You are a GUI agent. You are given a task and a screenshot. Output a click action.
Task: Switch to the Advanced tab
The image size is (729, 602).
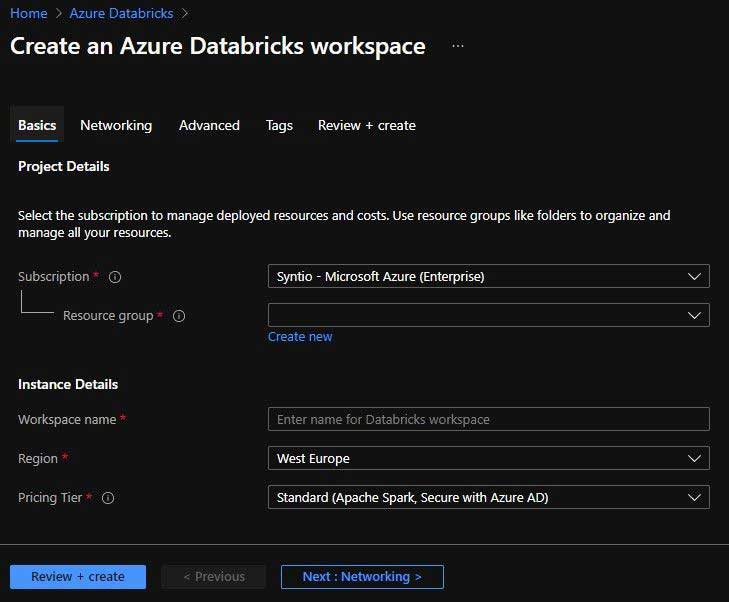coord(209,125)
